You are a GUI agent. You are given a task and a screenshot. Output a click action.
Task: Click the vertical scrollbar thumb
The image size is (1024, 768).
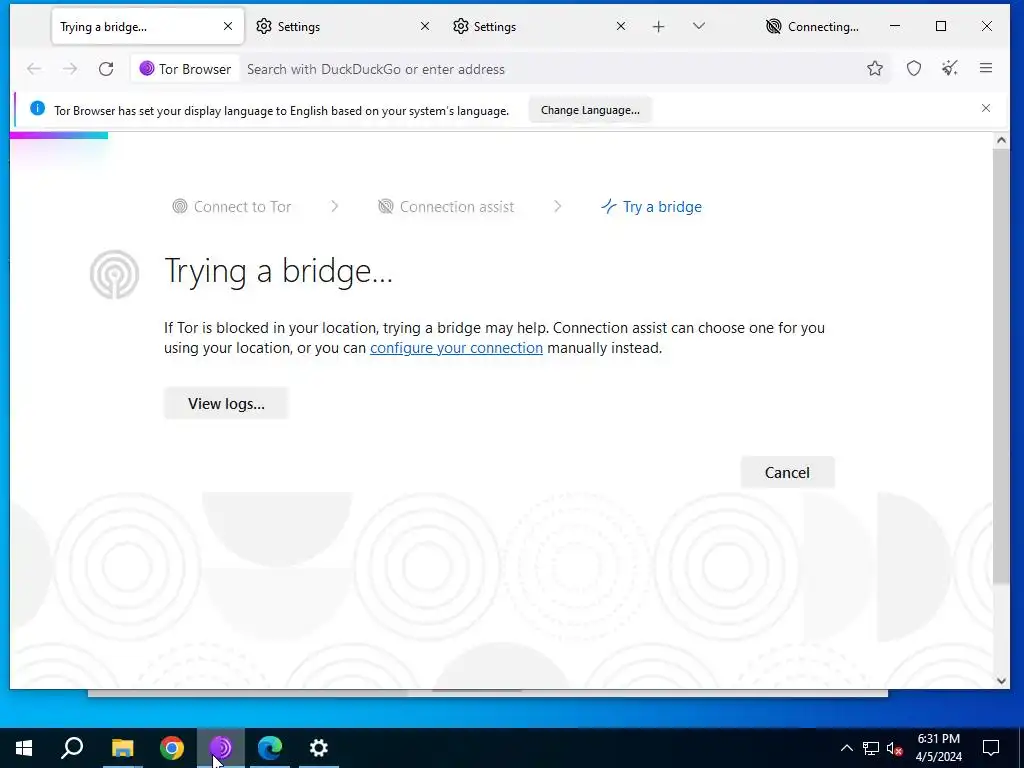1000,366
